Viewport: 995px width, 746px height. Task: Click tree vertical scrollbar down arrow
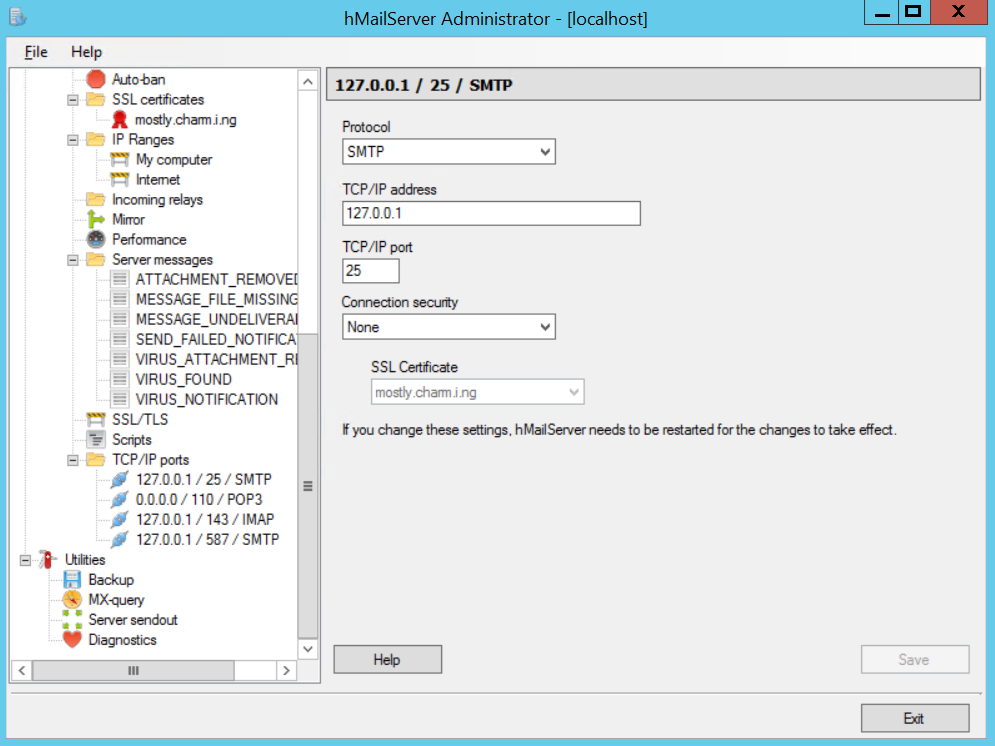tap(308, 649)
